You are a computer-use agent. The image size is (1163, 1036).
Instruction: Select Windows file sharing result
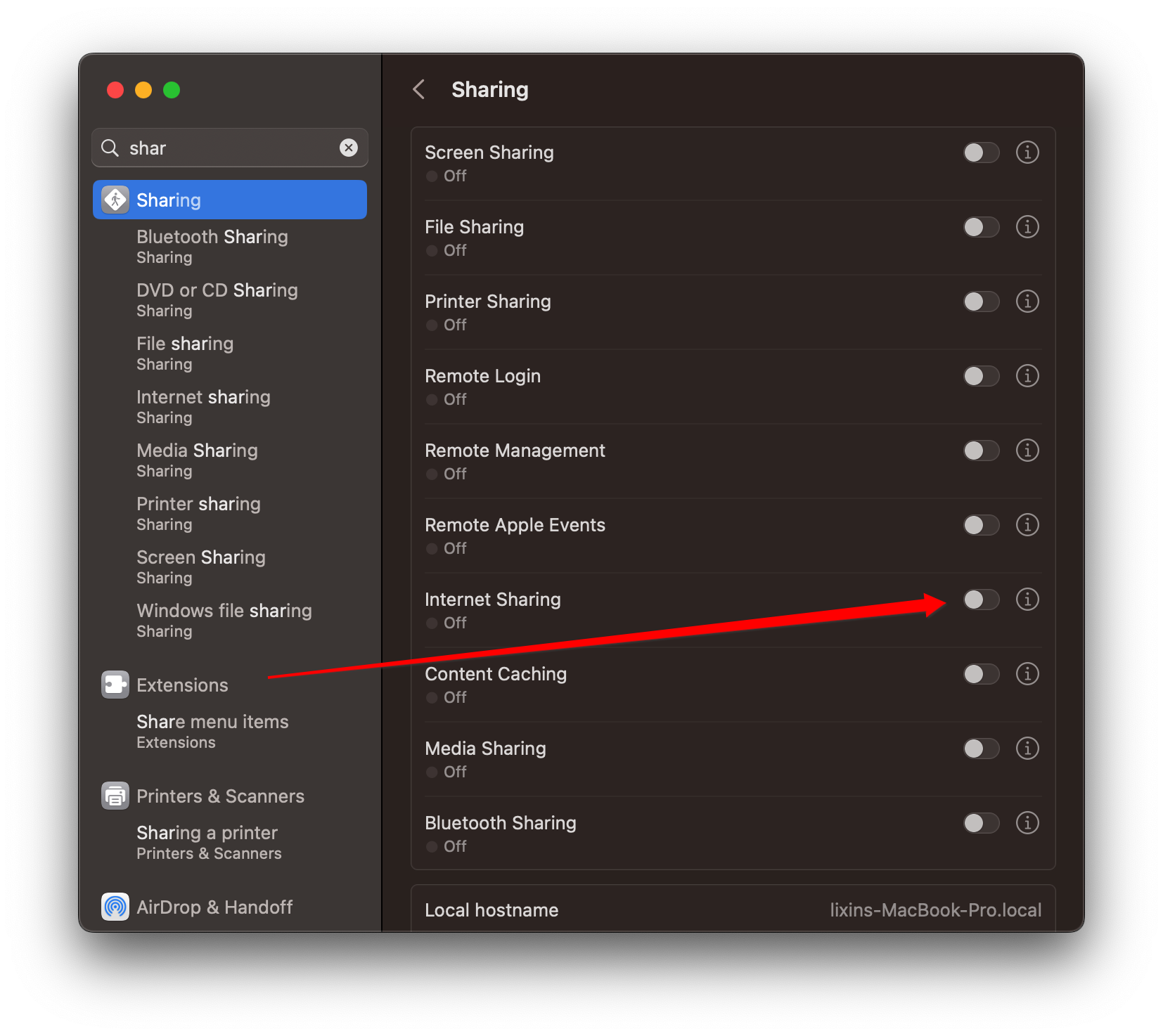coord(230,620)
